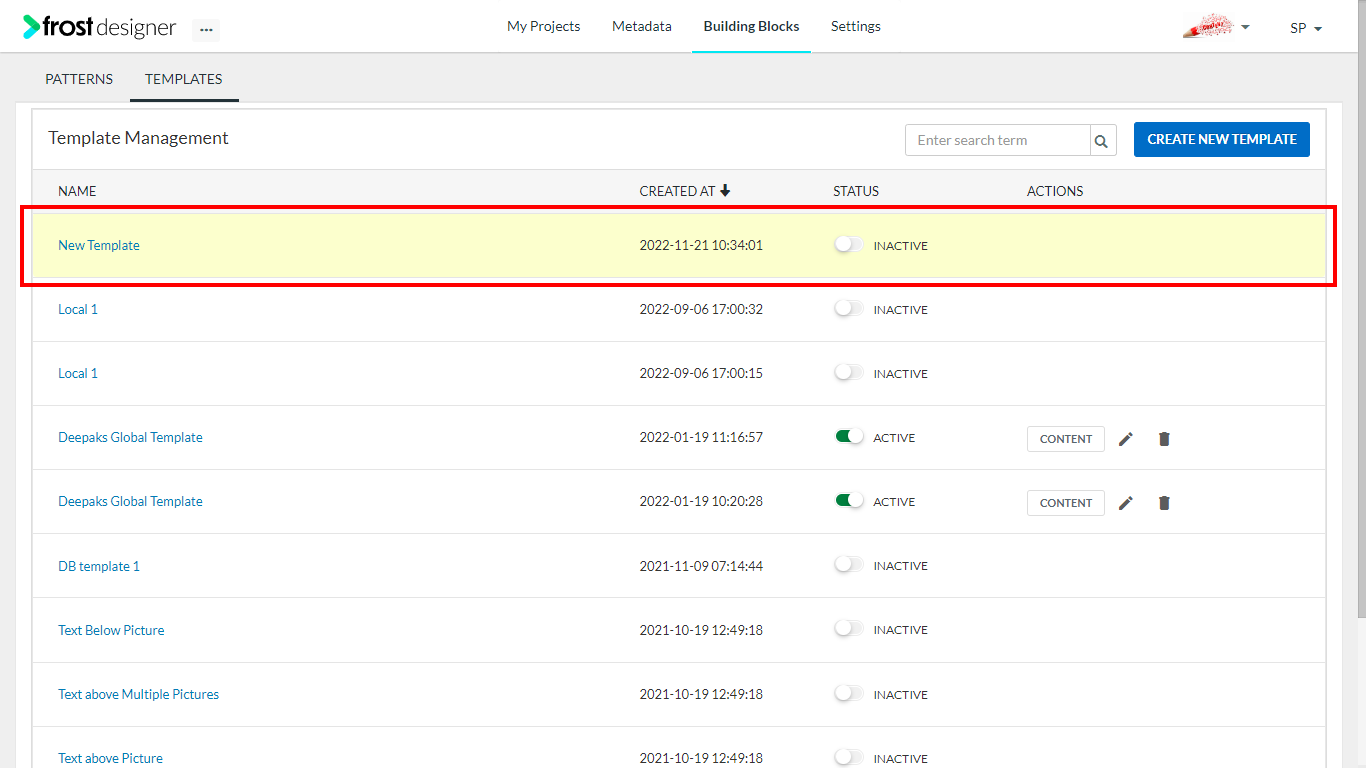Screen dimensions: 1366x768
Task: Click the STATUS column header
Action: click(x=856, y=191)
